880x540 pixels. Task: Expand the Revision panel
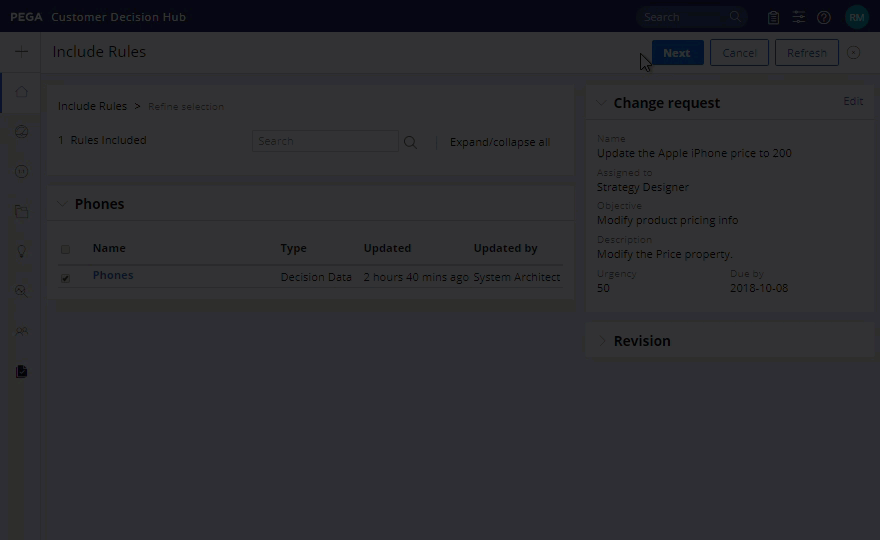click(601, 341)
